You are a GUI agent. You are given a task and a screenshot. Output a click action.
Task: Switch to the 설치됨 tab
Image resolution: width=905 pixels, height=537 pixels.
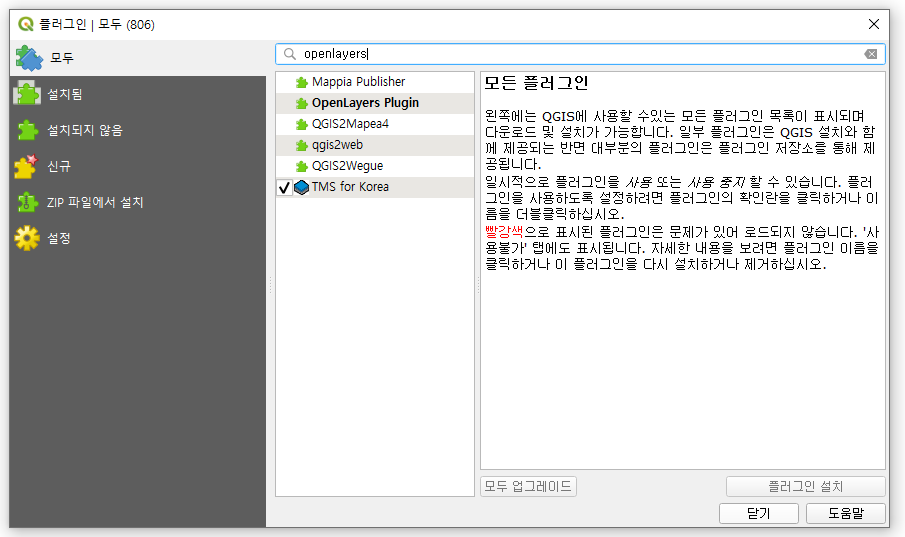[138, 94]
